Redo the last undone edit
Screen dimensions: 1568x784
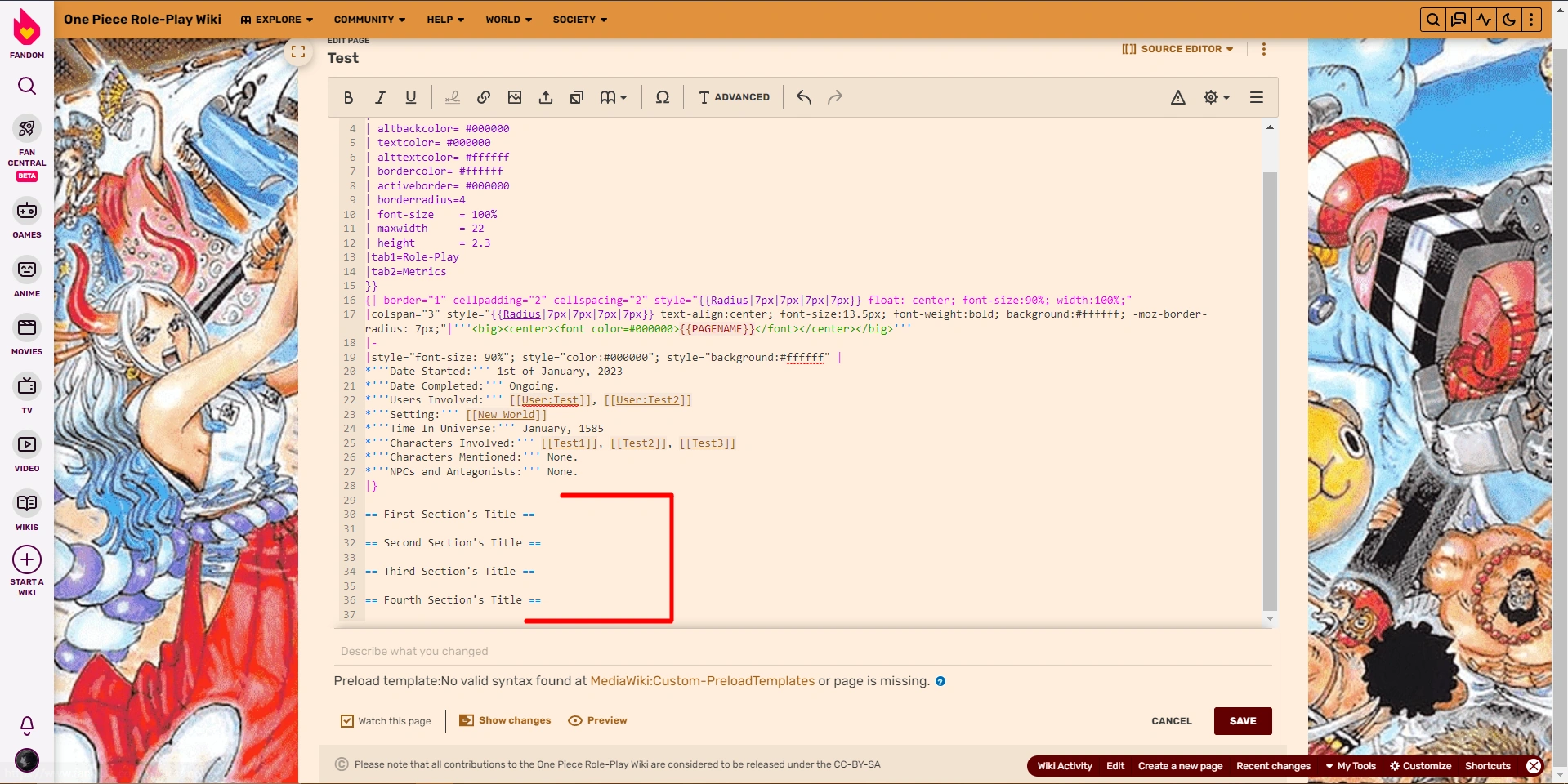coord(835,97)
